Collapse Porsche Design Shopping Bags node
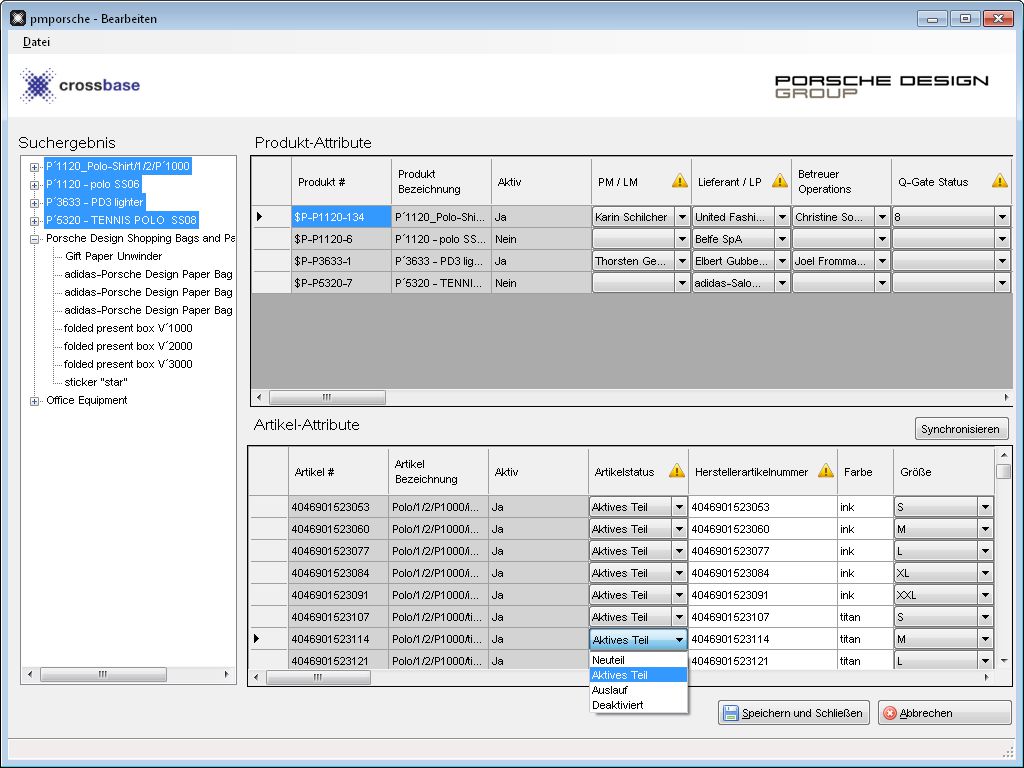The height and width of the screenshot is (768, 1024). pos(34,239)
